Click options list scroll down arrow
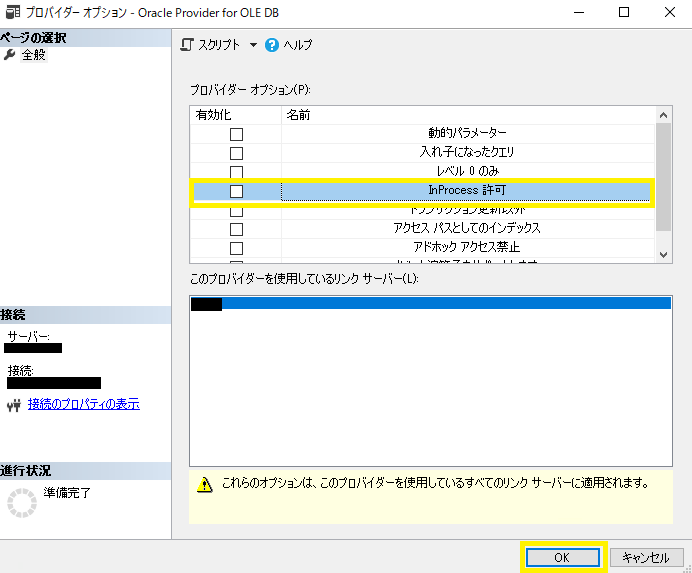This screenshot has height=573, width=692. click(x=663, y=255)
